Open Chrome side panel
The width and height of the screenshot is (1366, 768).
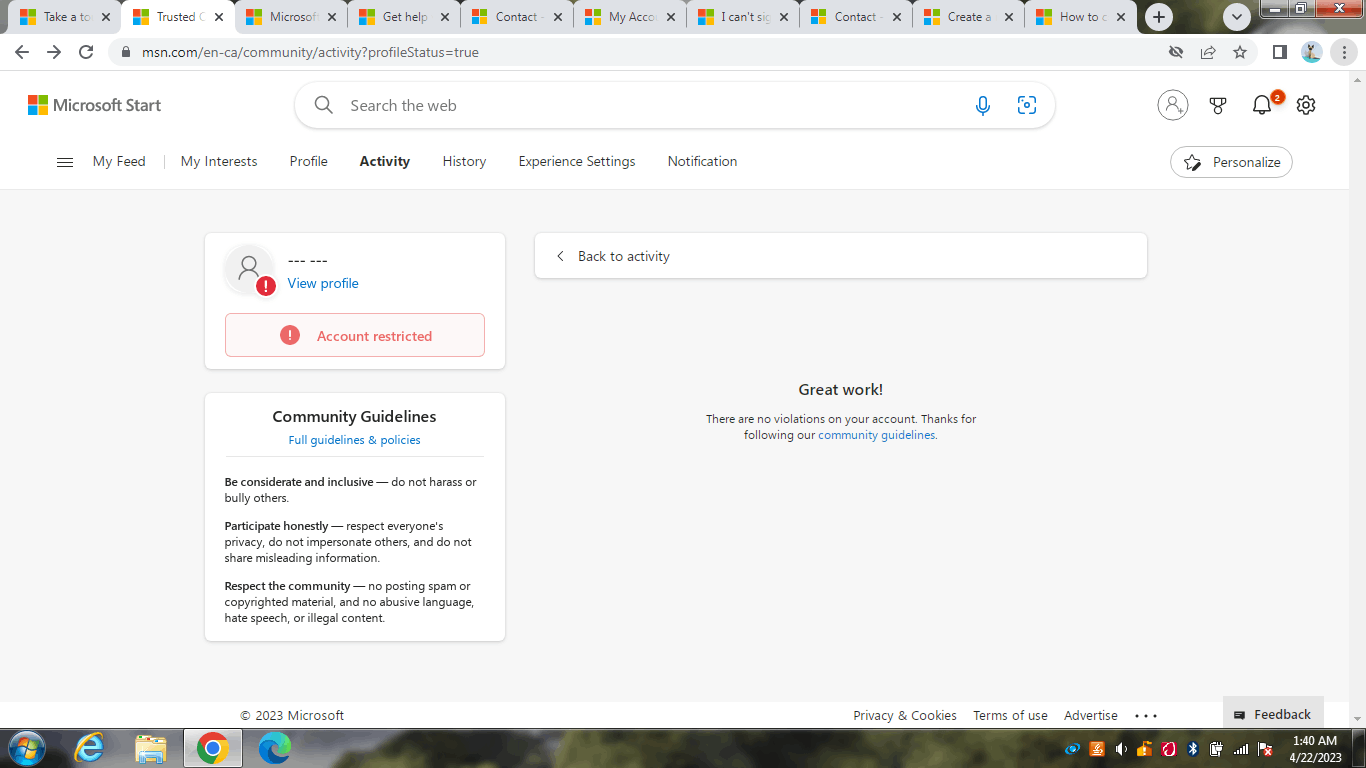pyautogui.click(x=1279, y=52)
